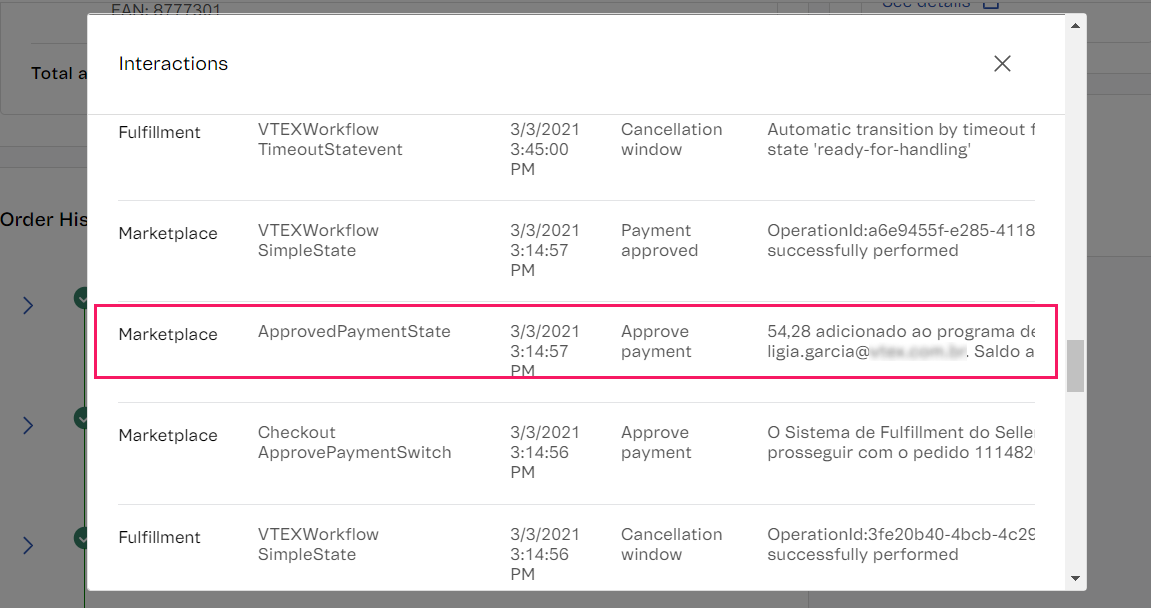
Task: Click the scrollbar down arrow in the Interactions dialog
Action: (1076, 578)
